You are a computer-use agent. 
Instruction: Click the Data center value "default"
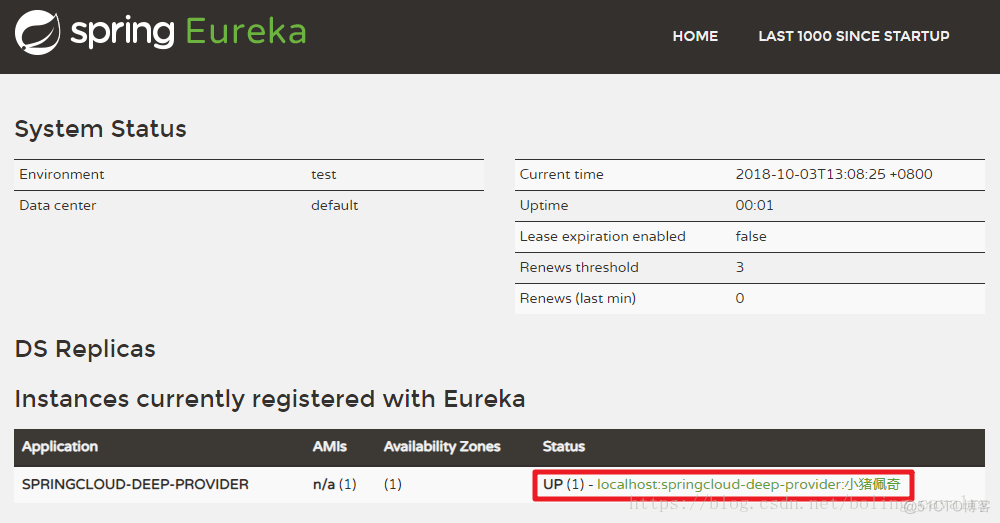pyautogui.click(x=334, y=205)
